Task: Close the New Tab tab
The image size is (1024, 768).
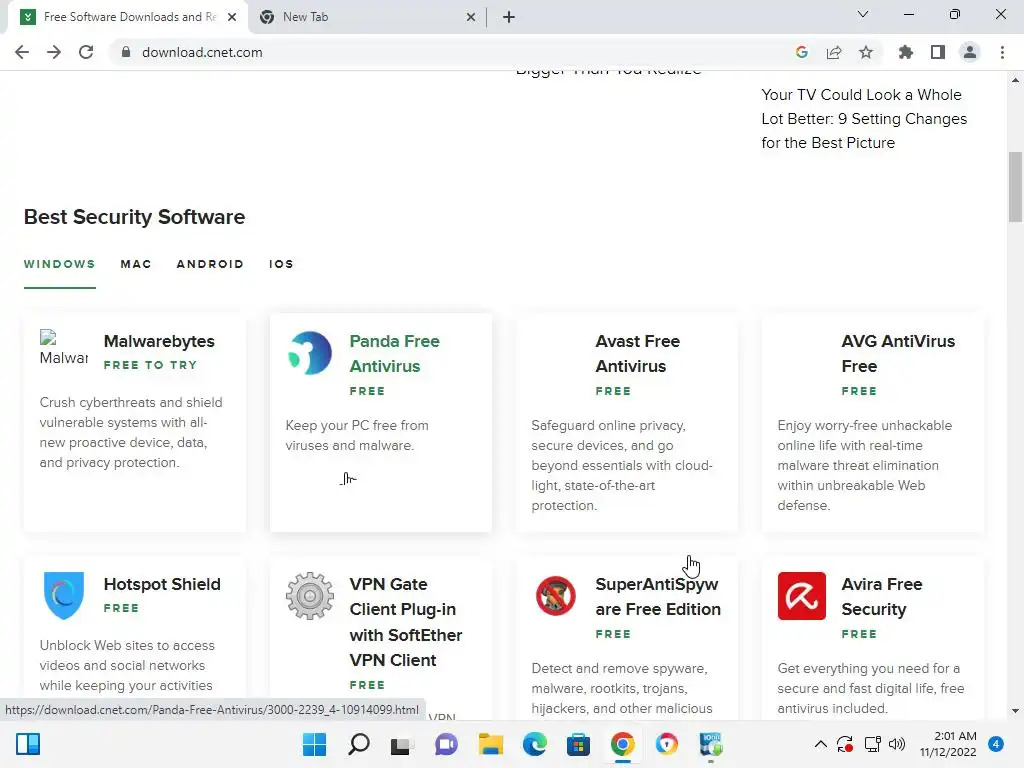Action: point(471,17)
